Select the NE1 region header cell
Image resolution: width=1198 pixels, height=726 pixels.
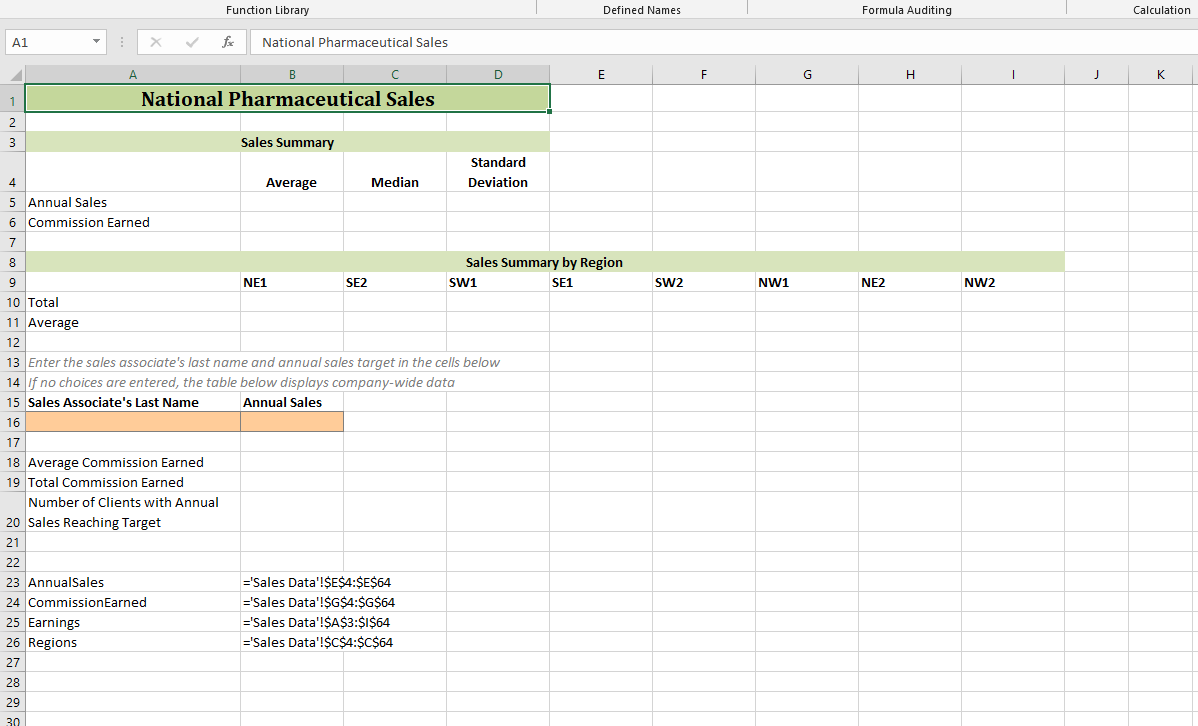(x=291, y=282)
